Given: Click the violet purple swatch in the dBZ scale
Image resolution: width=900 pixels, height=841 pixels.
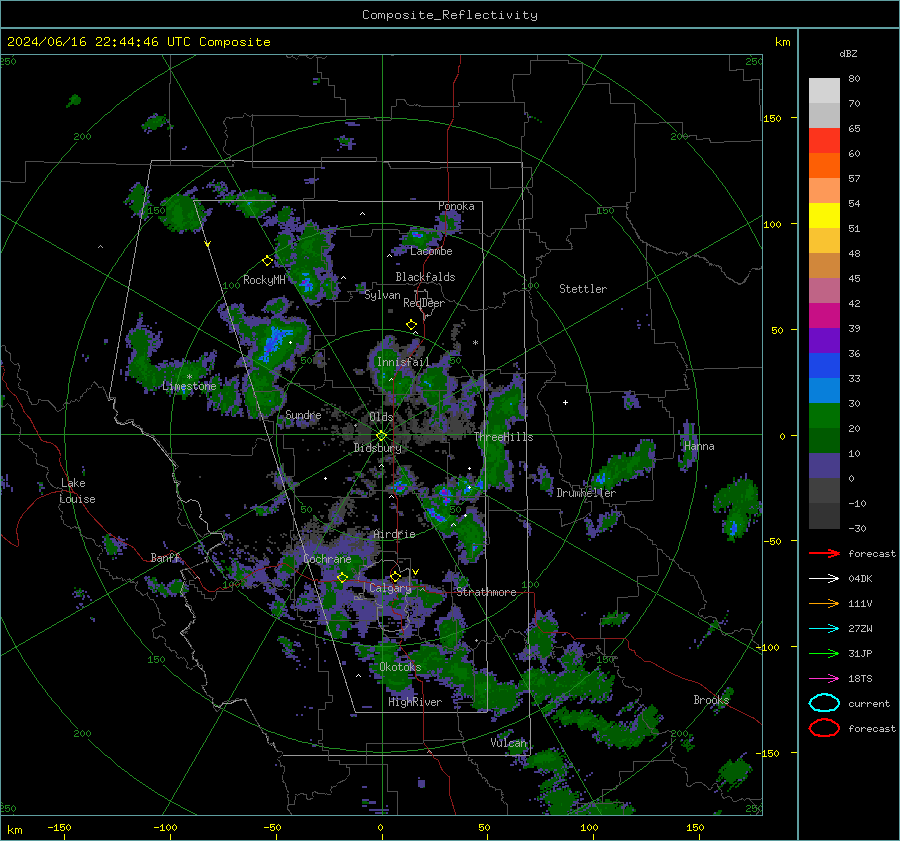Looking at the screenshot, I should (x=824, y=340).
